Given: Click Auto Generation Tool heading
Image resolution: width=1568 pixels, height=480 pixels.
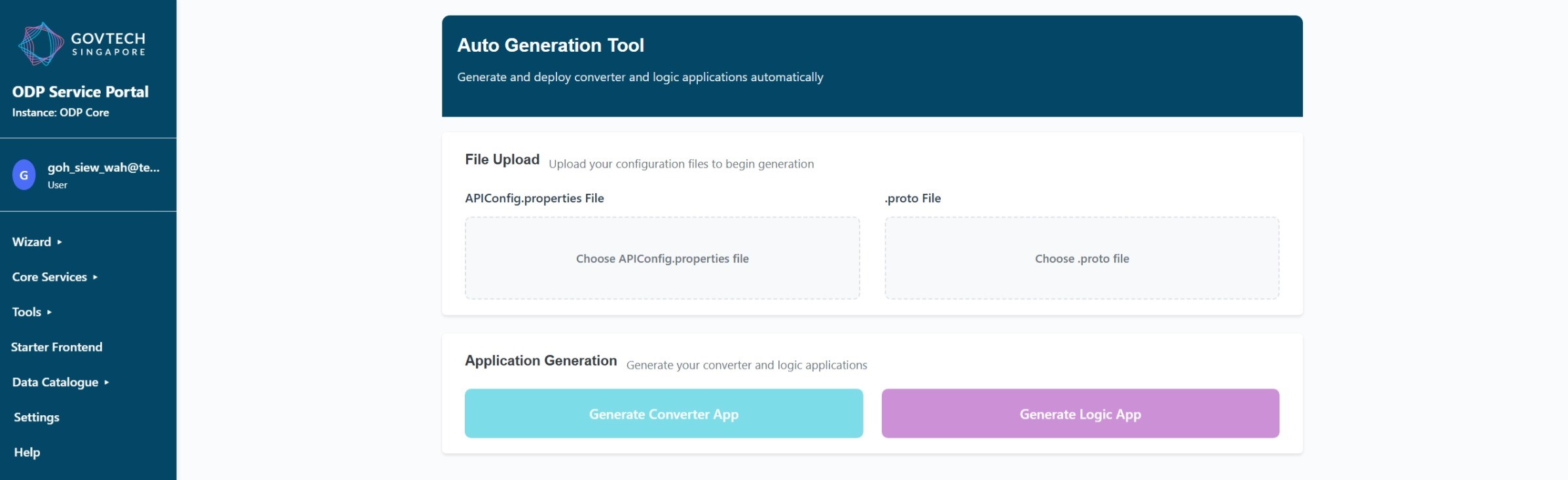Looking at the screenshot, I should point(551,45).
